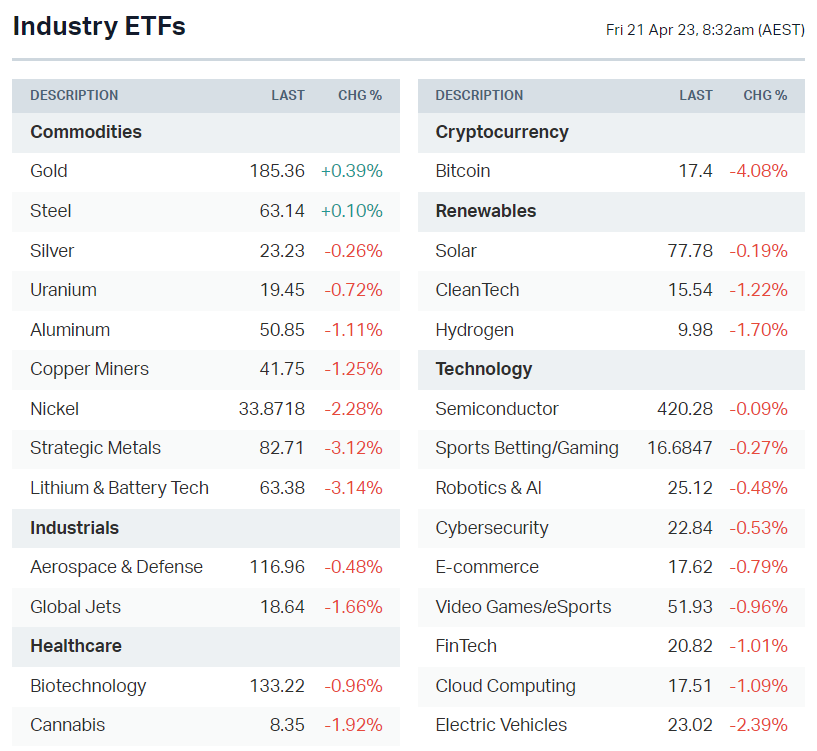
Task: Click the Hydrogen ETF name
Action: click(474, 330)
